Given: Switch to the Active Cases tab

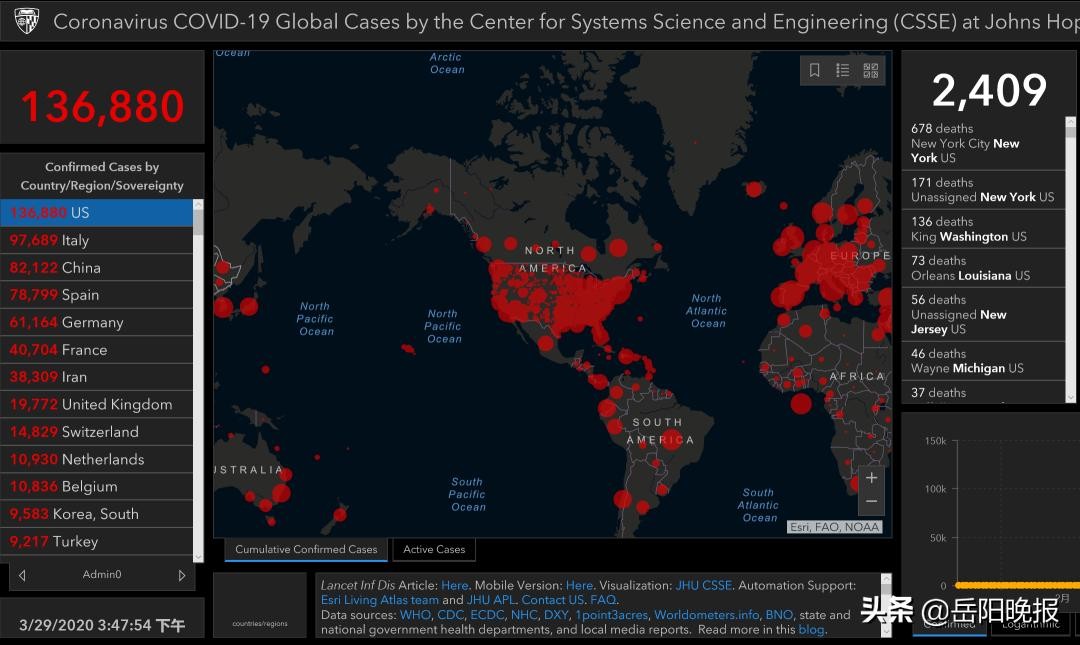Looking at the screenshot, I should point(434,549).
